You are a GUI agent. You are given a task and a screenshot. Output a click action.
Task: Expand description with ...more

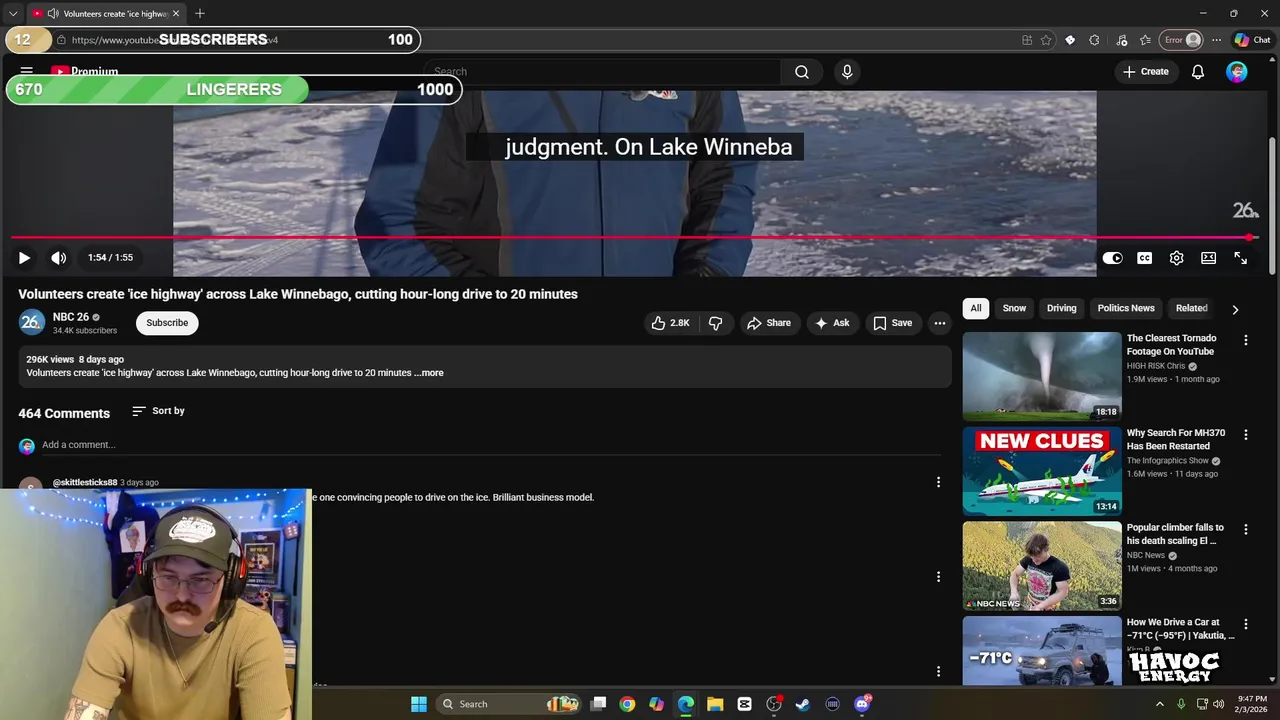click(429, 373)
